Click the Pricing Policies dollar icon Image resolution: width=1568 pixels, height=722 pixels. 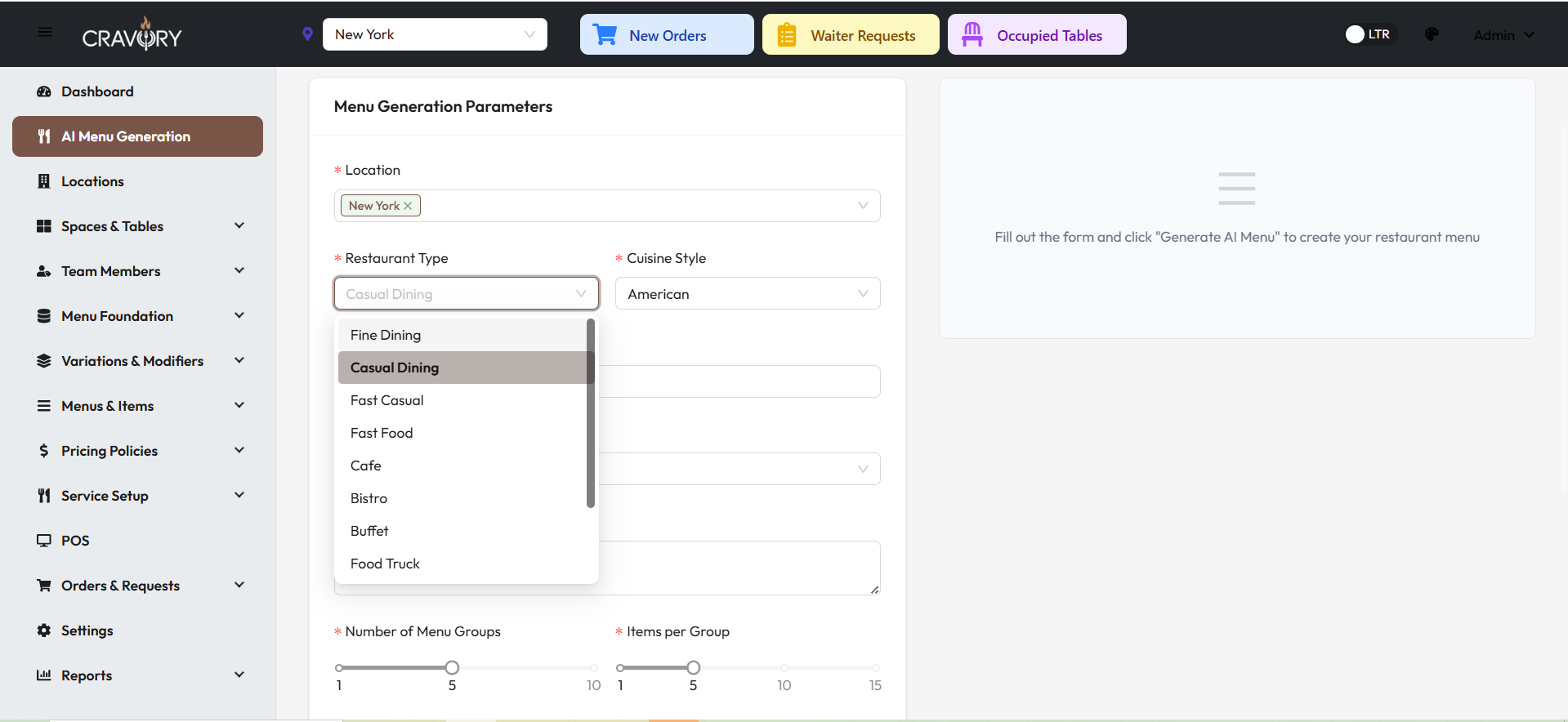point(44,451)
